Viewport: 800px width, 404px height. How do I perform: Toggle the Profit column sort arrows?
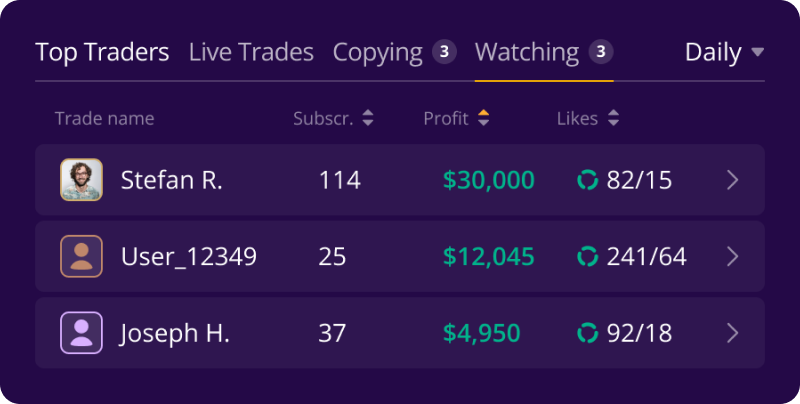click(x=483, y=118)
